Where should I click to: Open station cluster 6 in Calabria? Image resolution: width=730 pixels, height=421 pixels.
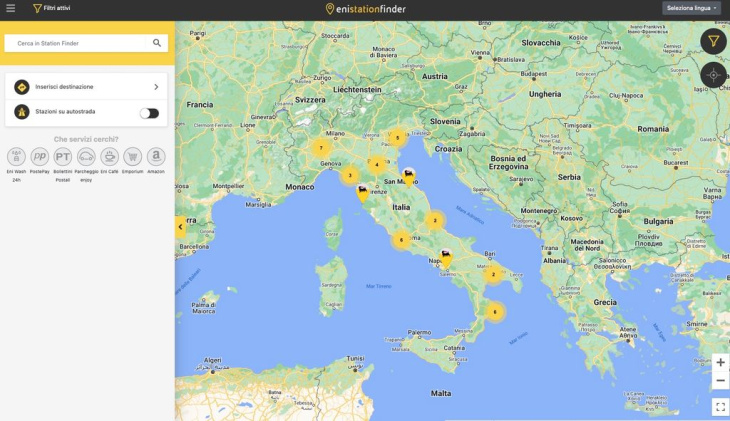click(495, 312)
